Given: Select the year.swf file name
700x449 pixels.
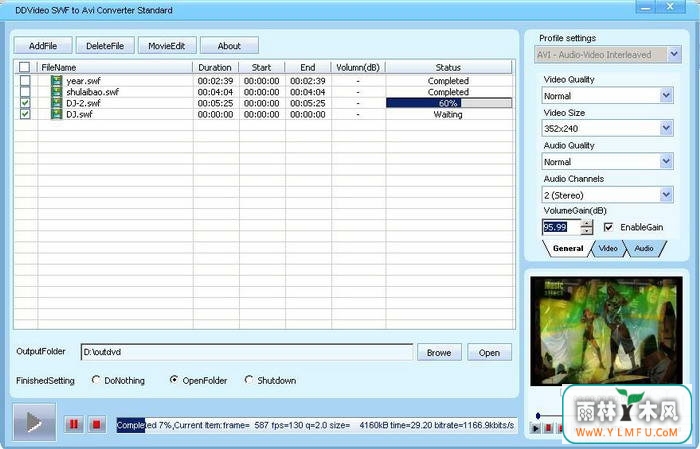Looking at the screenshot, I should [x=83, y=81].
